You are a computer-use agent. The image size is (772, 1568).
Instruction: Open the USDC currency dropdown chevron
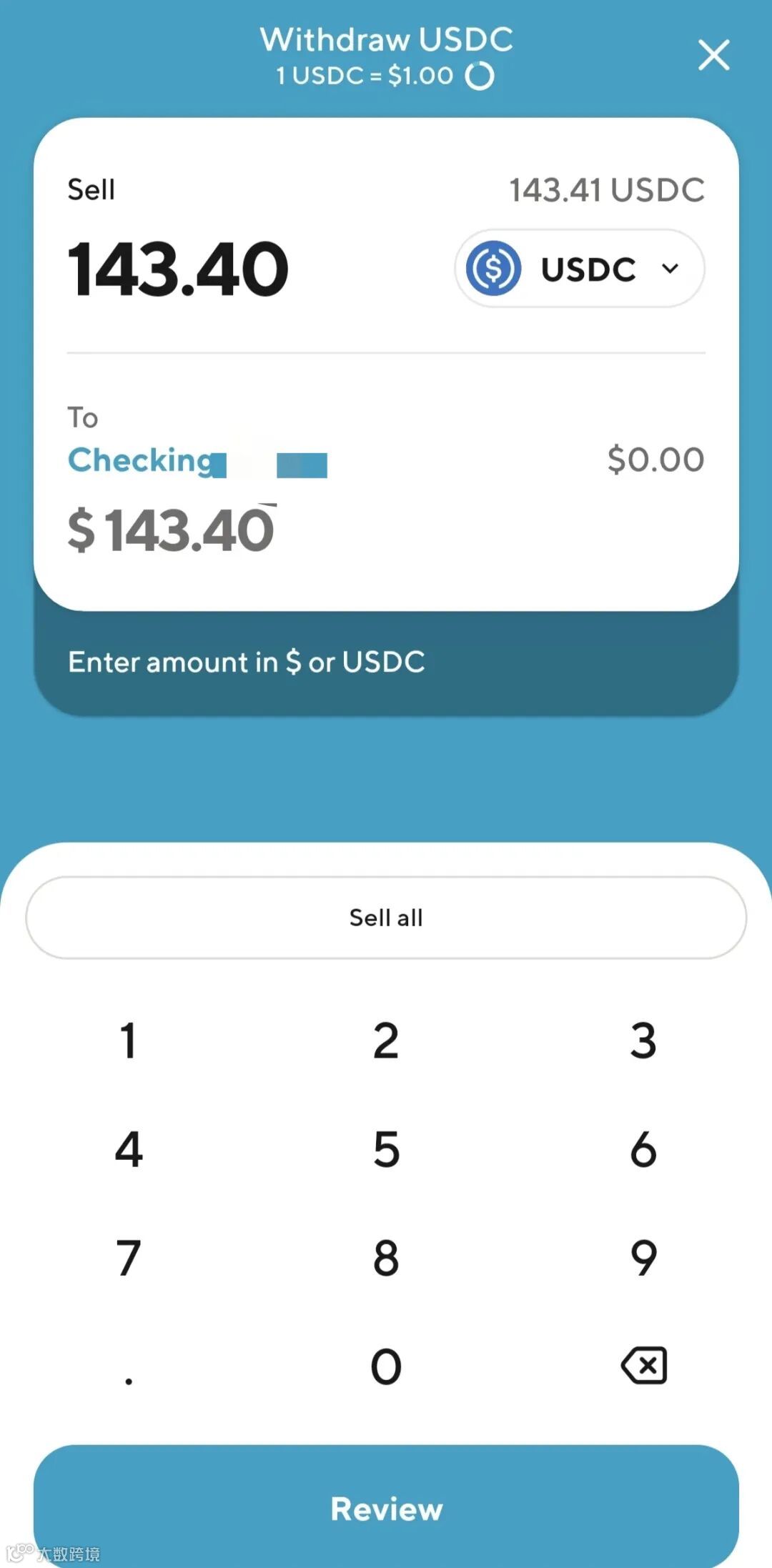click(670, 269)
